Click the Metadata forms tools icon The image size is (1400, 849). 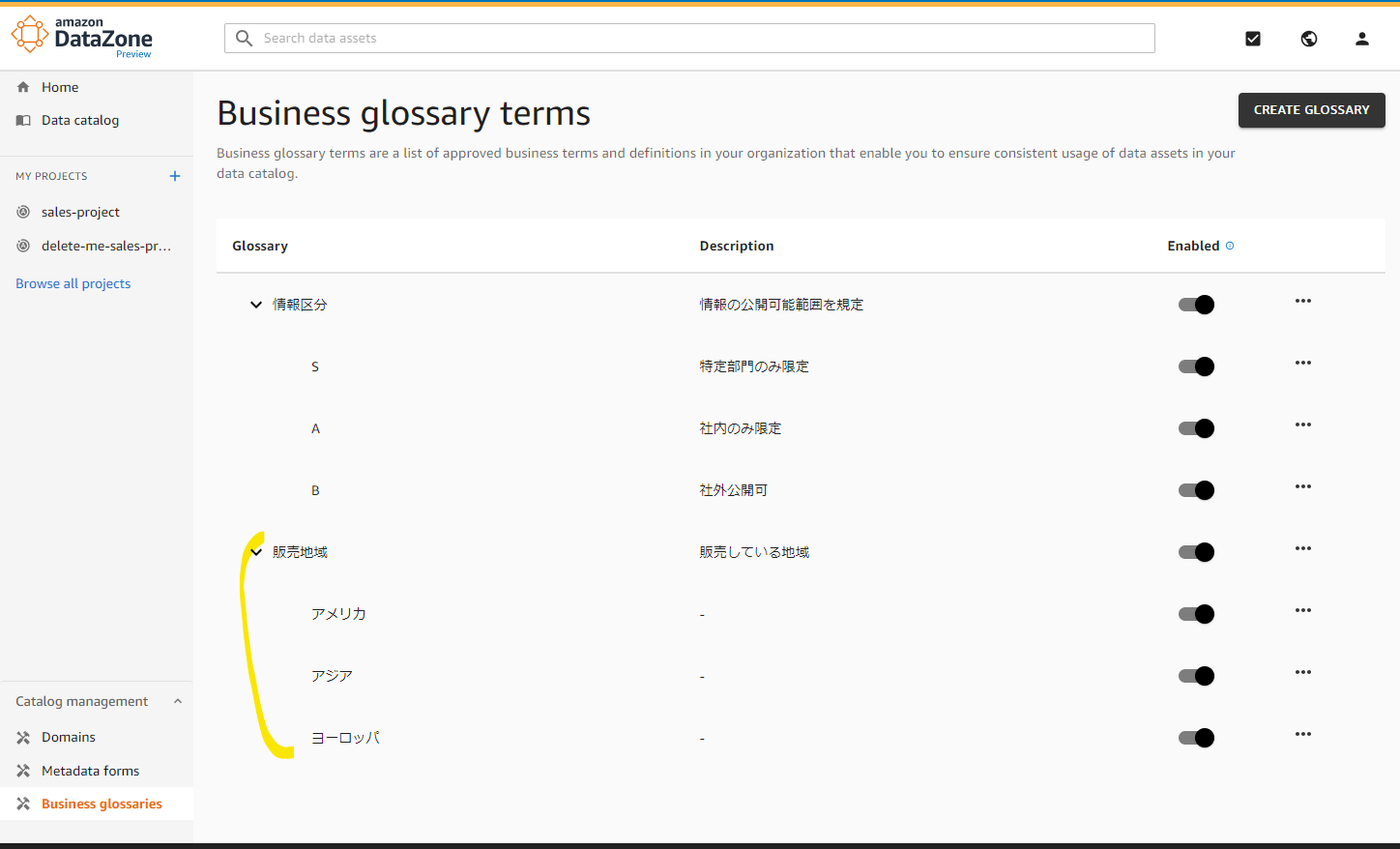23,771
